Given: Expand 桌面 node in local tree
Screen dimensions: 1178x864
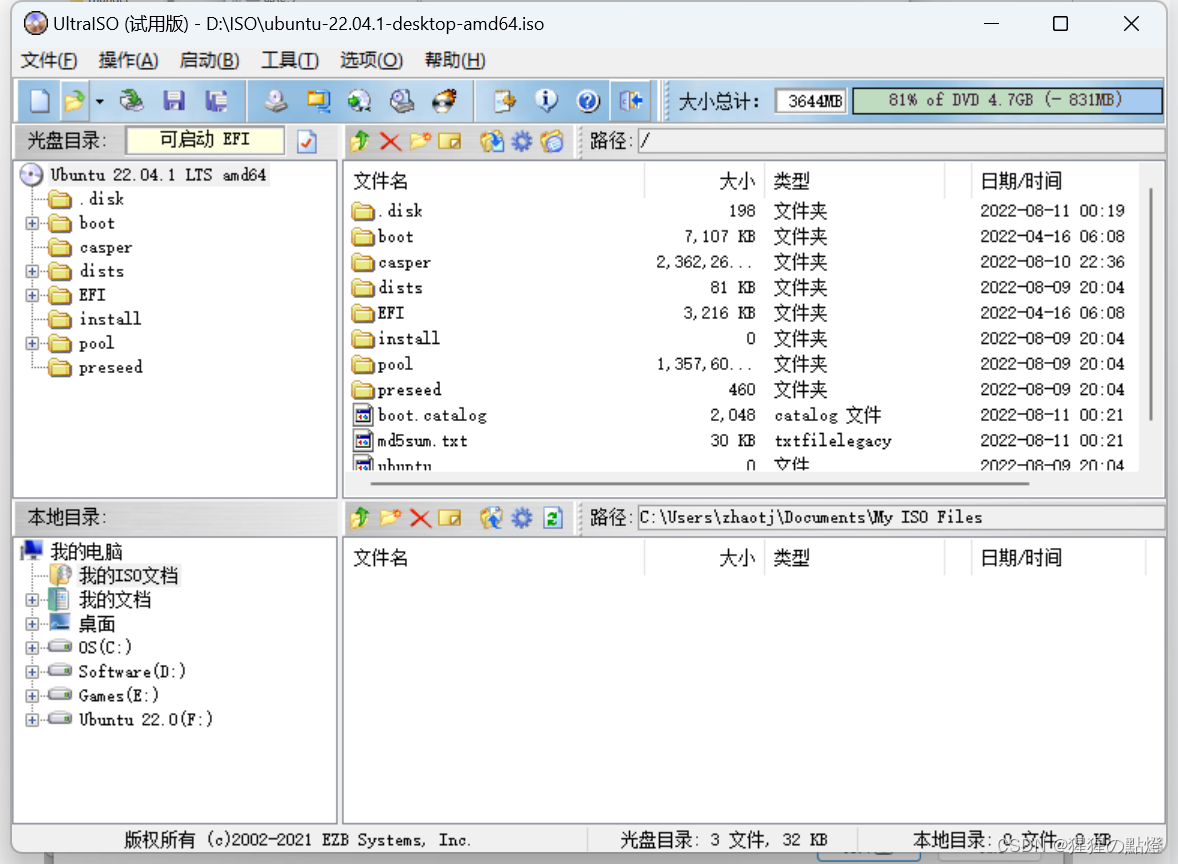Looking at the screenshot, I should pyautogui.click(x=32, y=624).
